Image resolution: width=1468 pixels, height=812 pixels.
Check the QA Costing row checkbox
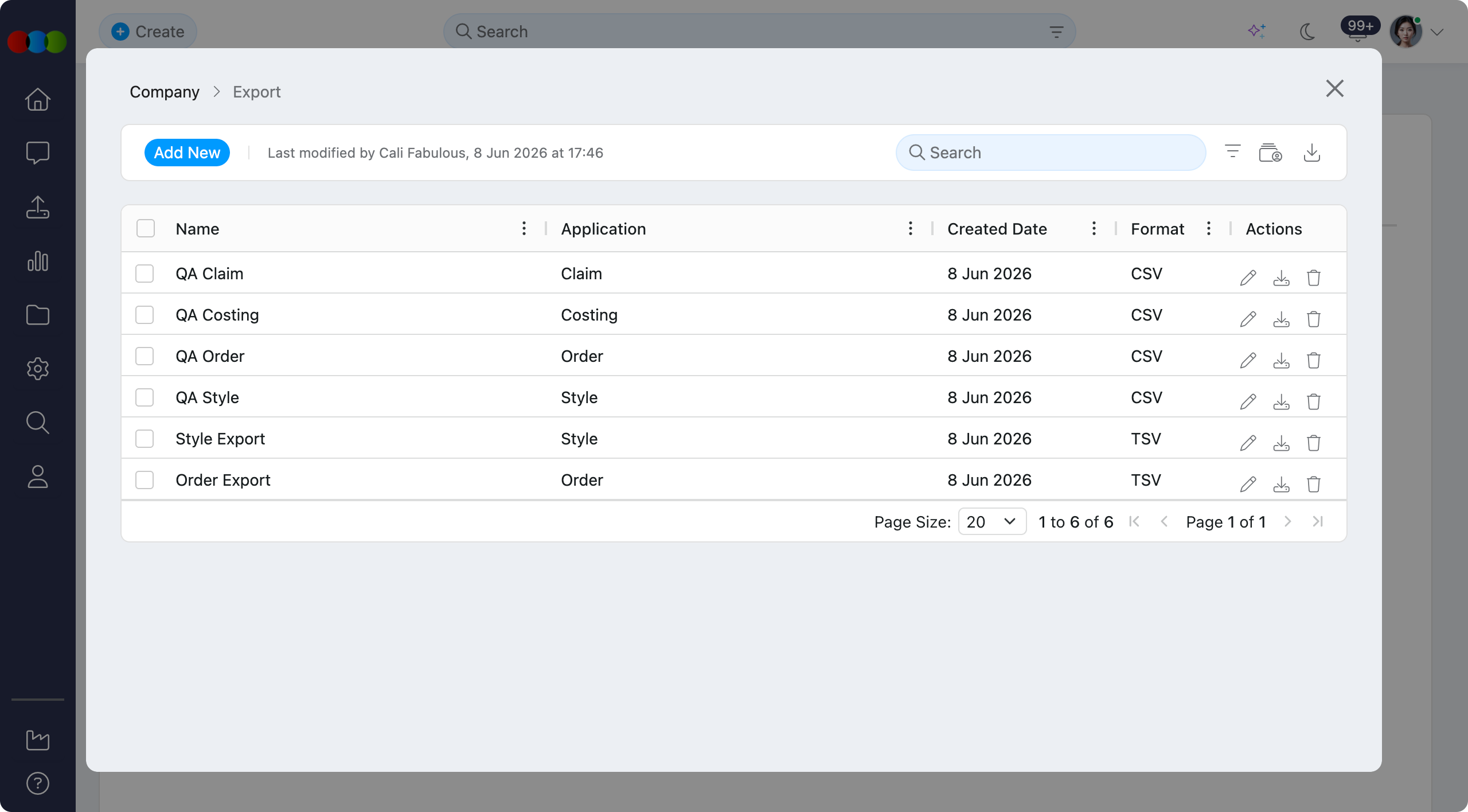coord(145,315)
